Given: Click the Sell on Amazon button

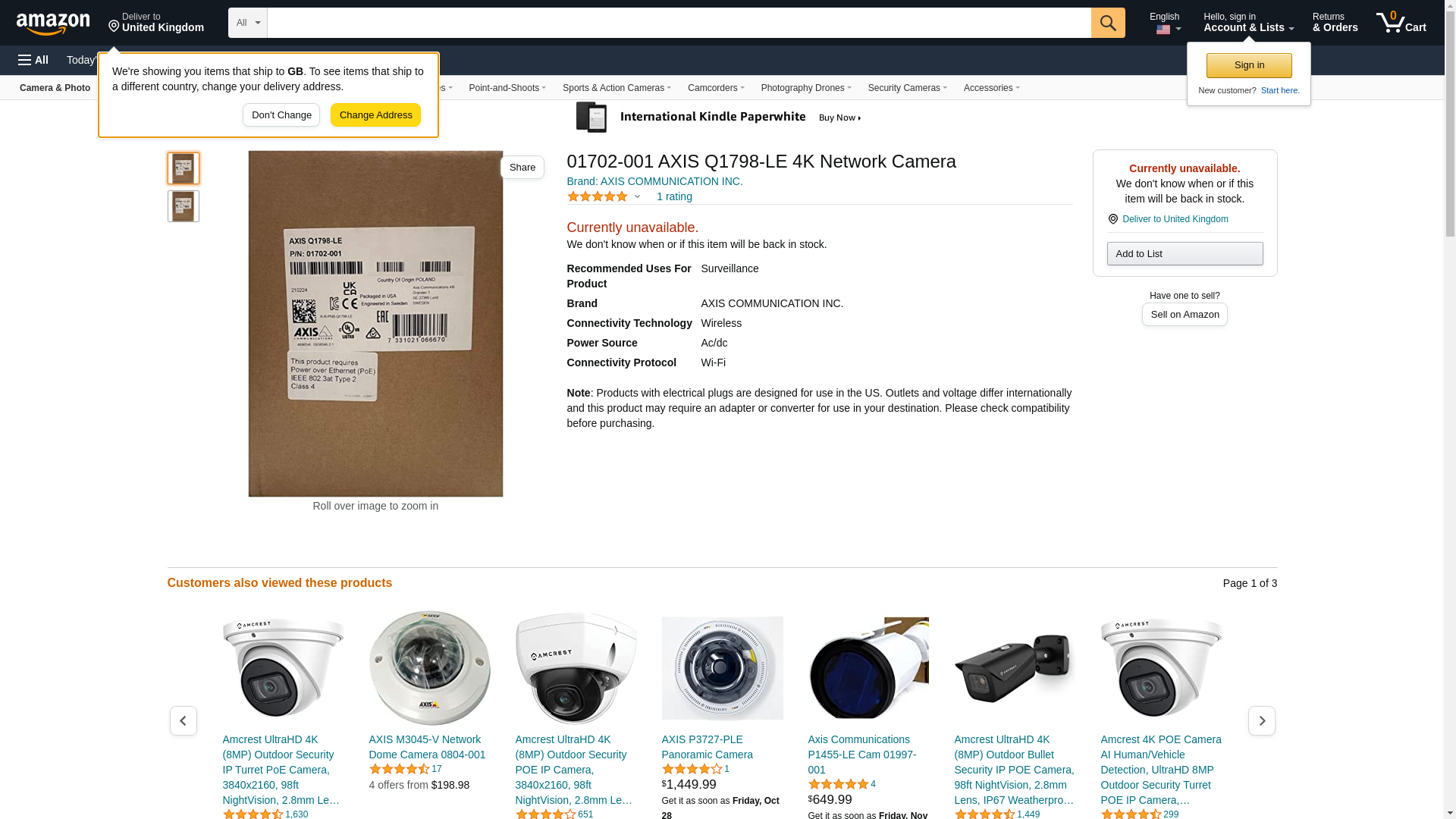Looking at the screenshot, I should pyautogui.click(x=1185, y=315).
